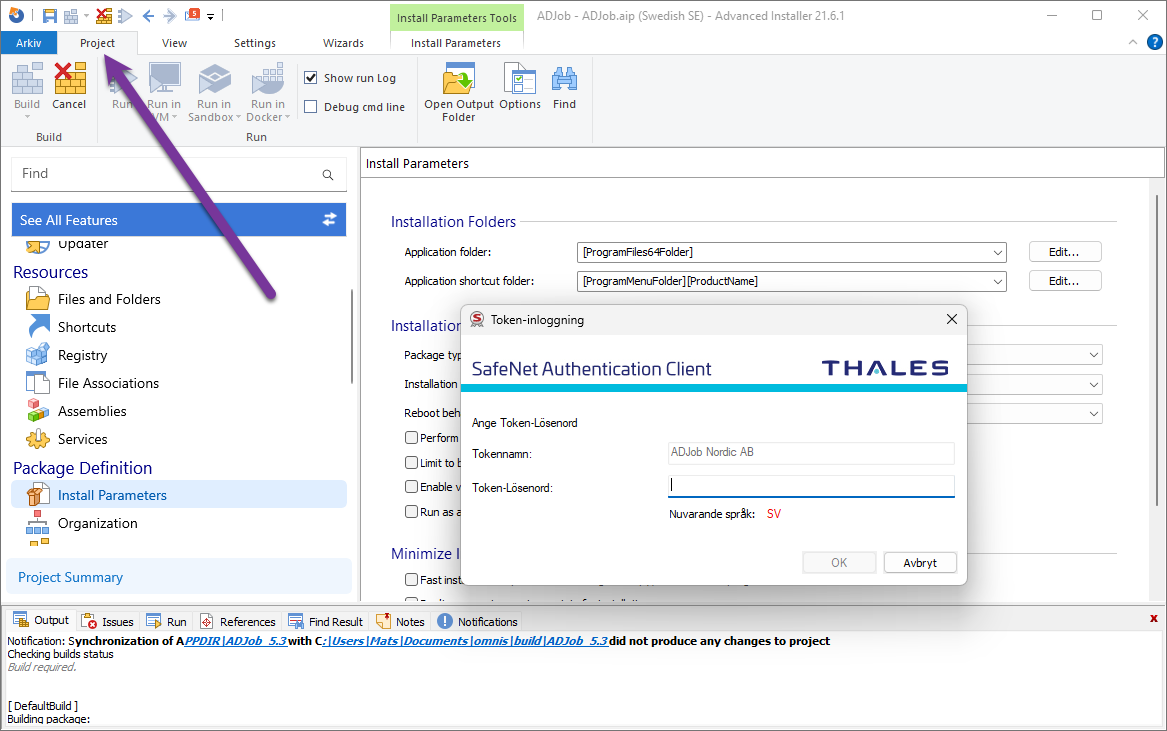Click the Save icon in the quick access toolbar

tap(50, 16)
